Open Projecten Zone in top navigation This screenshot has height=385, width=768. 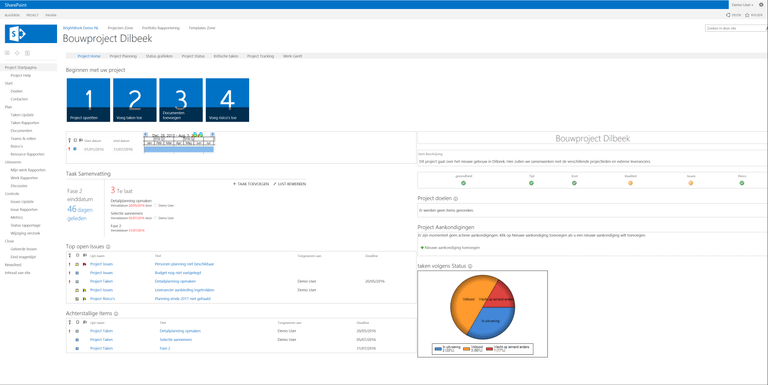point(120,28)
